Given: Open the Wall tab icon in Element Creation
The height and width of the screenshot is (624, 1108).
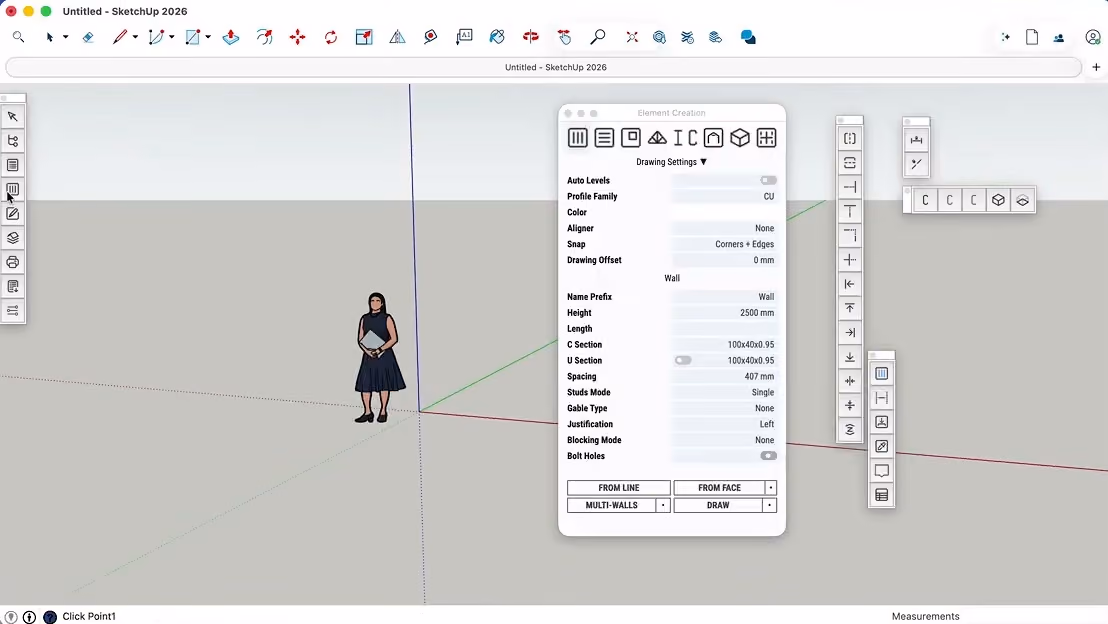Looking at the screenshot, I should (x=577, y=138).
